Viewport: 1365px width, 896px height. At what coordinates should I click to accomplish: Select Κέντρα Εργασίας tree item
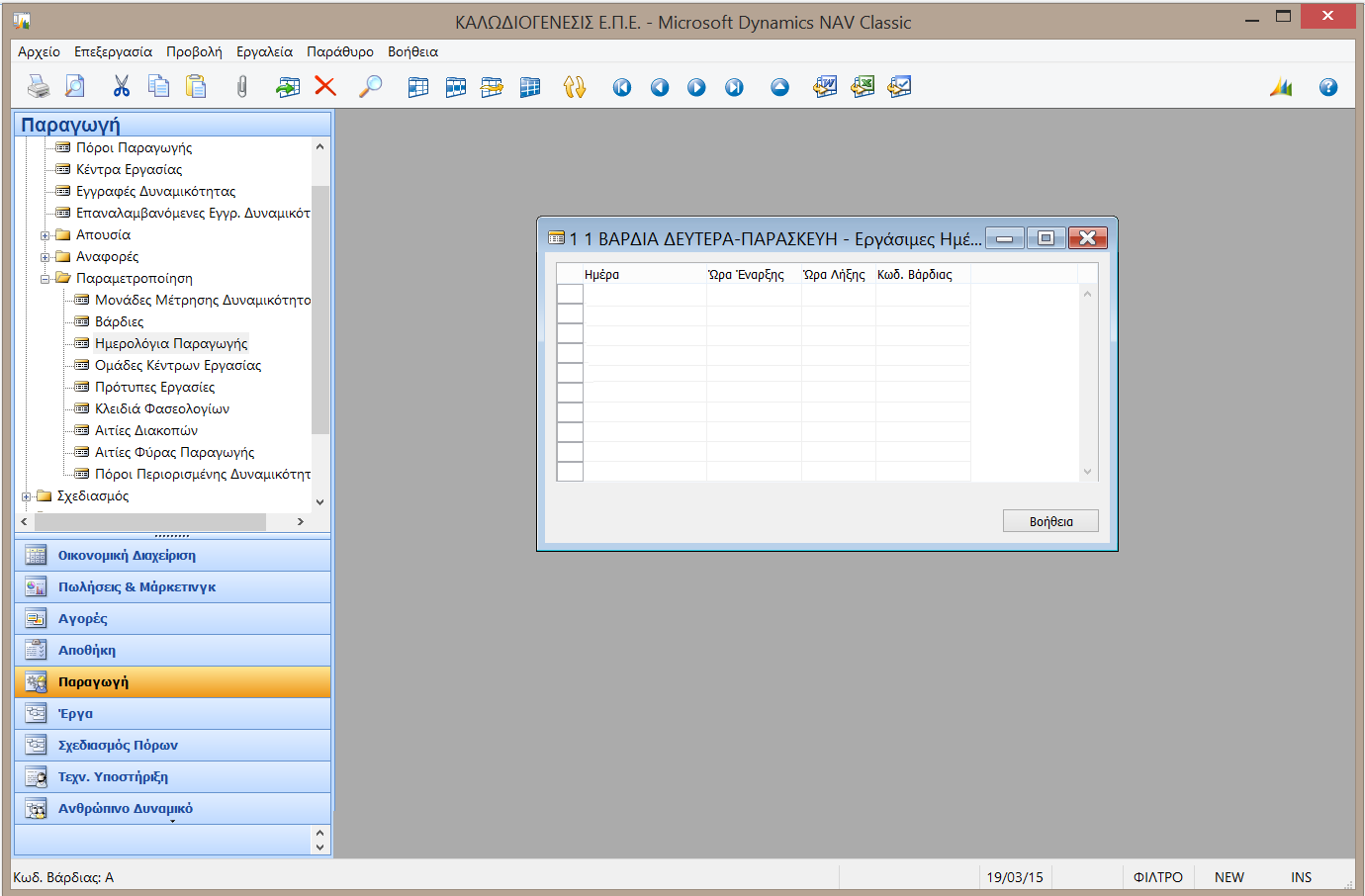click(x=129, y=169)
